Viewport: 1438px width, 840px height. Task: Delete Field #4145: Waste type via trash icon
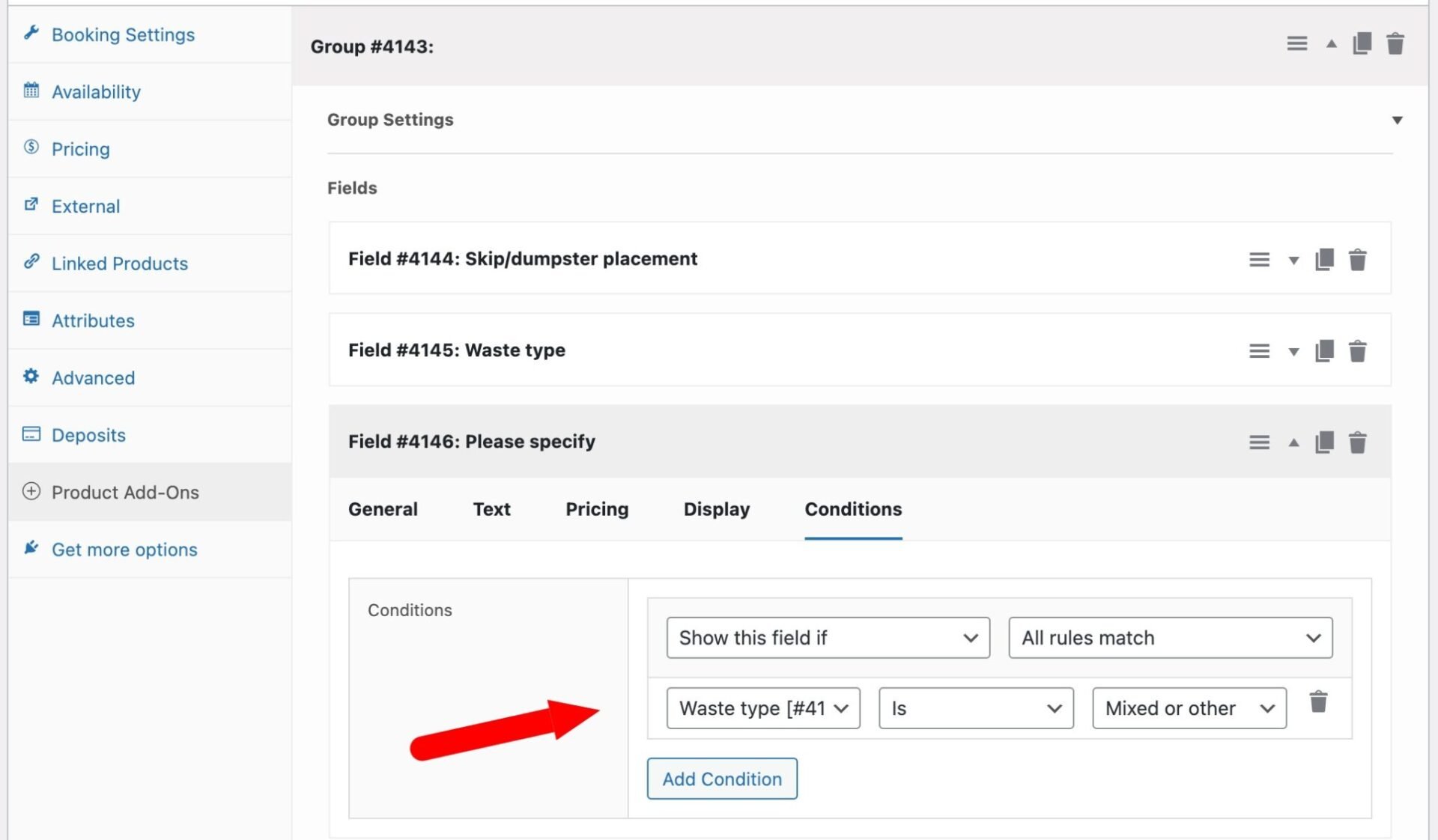1359,350
